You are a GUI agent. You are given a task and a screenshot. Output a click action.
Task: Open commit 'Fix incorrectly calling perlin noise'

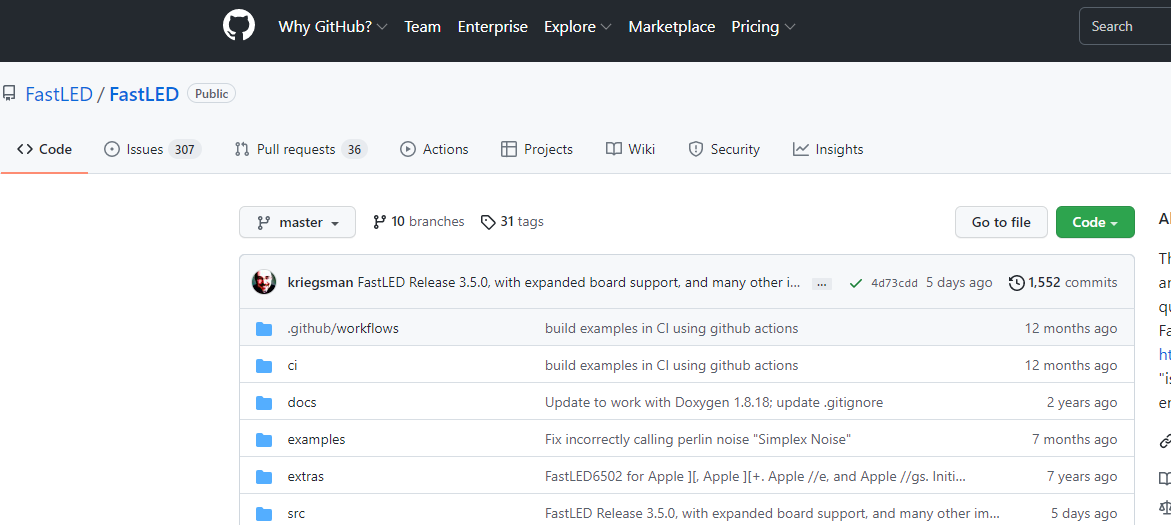(698, 440)
